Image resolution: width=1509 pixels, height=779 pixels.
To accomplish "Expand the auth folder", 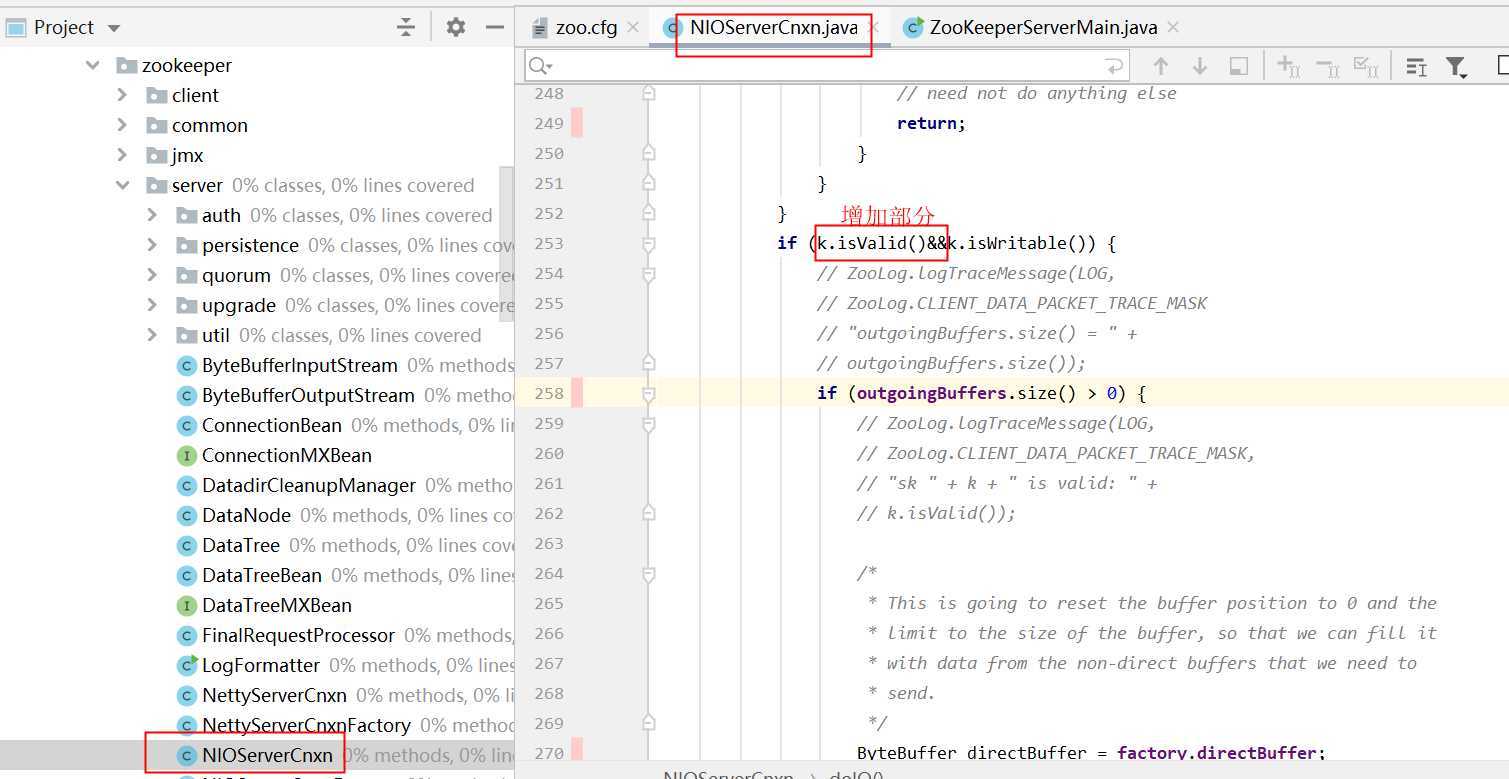I will click(152, 215).
